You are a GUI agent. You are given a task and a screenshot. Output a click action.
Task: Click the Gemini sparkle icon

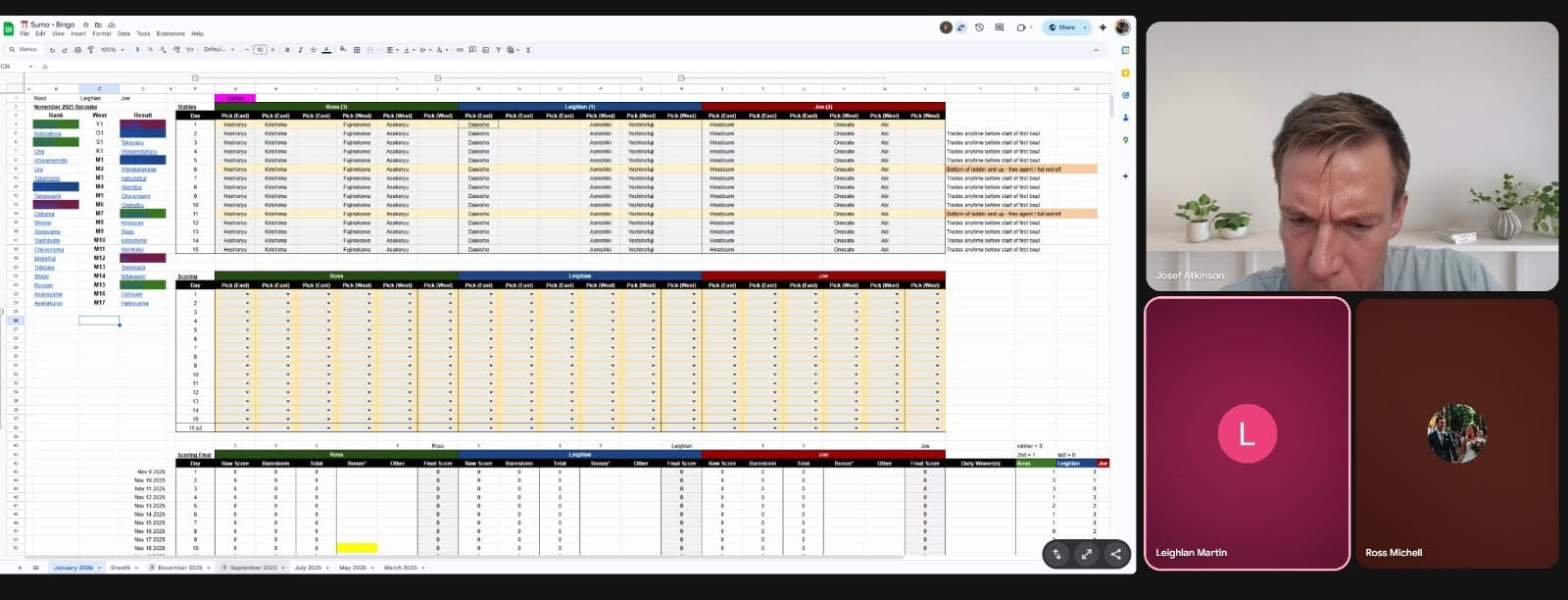pos(1102,27)
